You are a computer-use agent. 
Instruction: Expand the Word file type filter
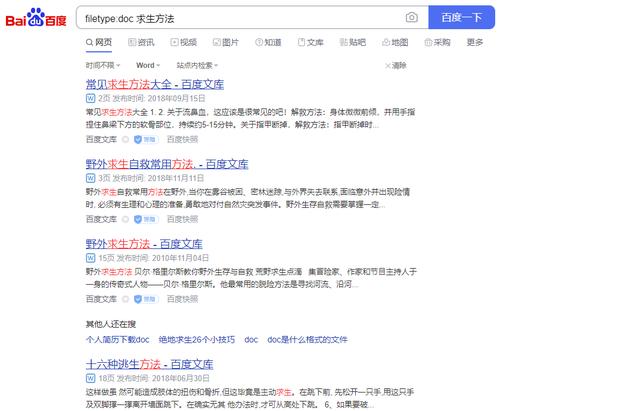click(148, 65)
